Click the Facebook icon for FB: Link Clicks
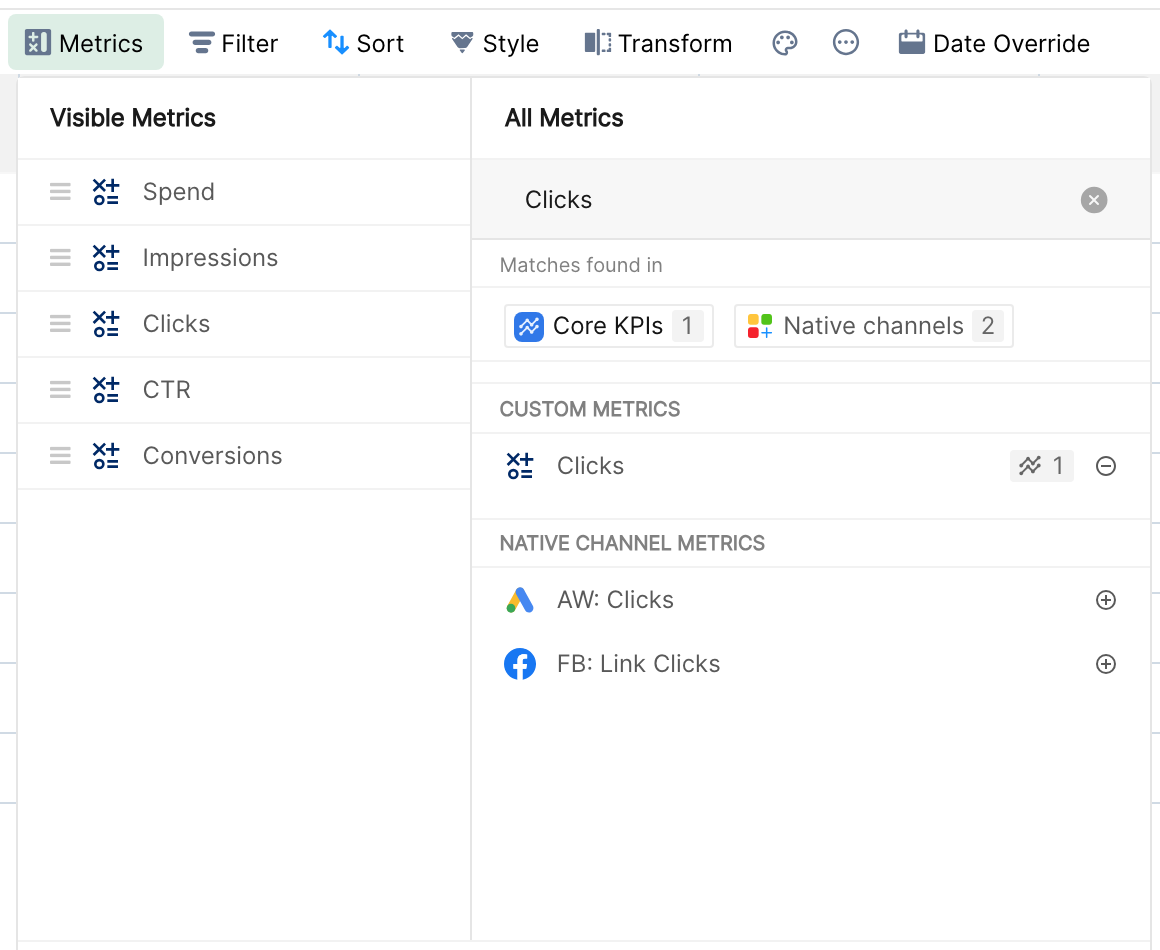 (520, 664)
